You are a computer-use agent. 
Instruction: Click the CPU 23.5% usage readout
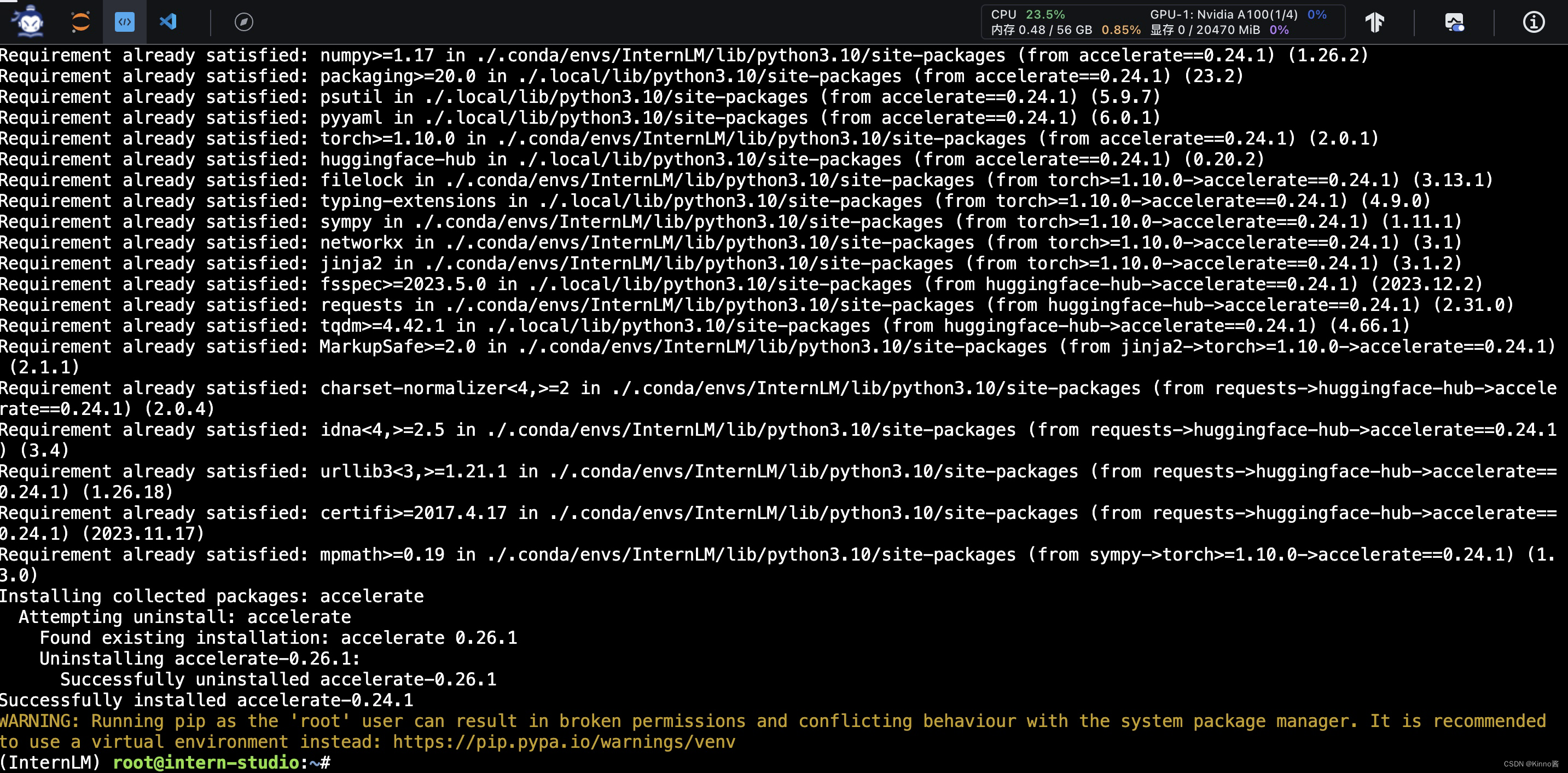[1028, 14]
